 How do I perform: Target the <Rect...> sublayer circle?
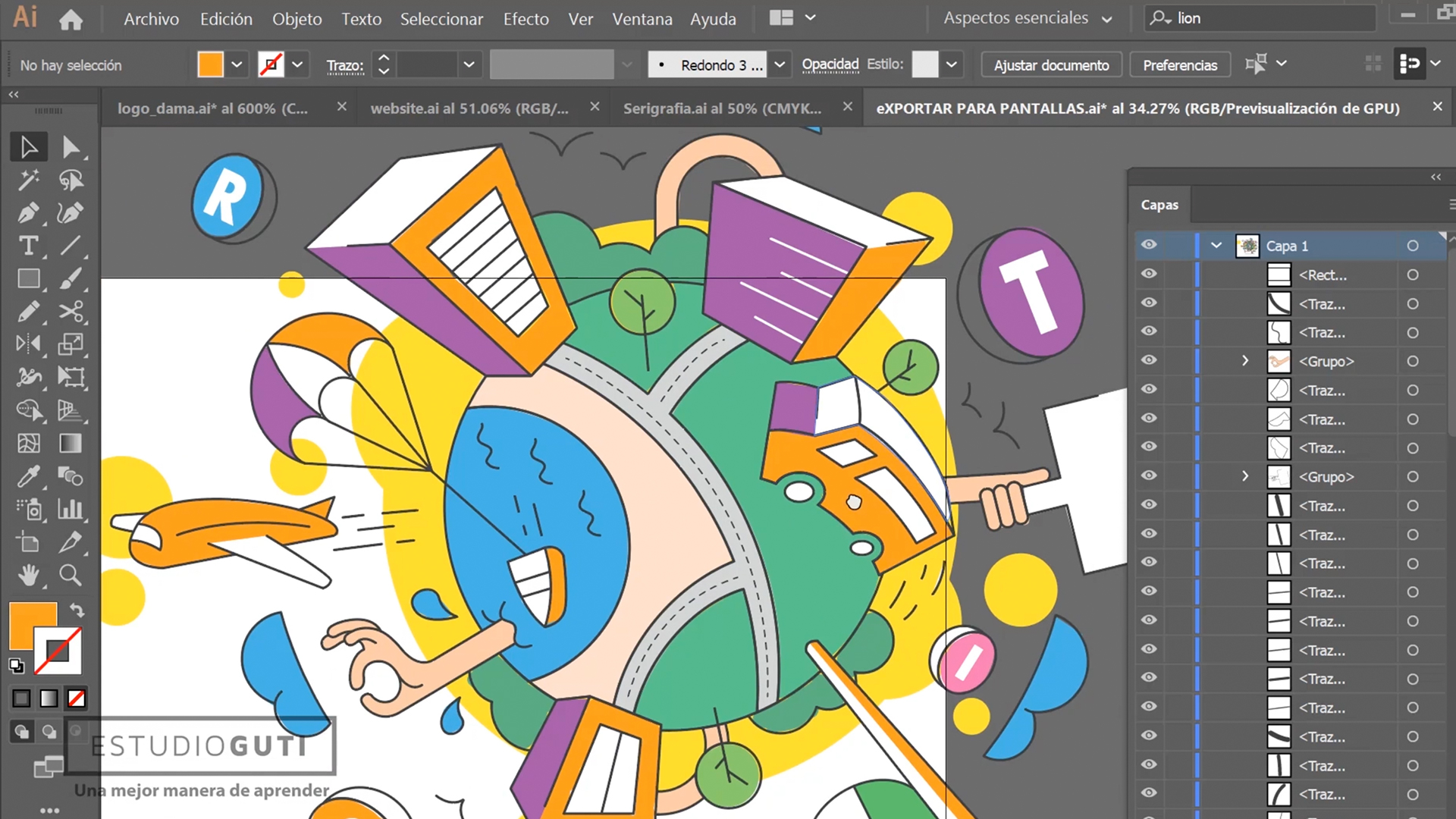tap(1413, 275)
